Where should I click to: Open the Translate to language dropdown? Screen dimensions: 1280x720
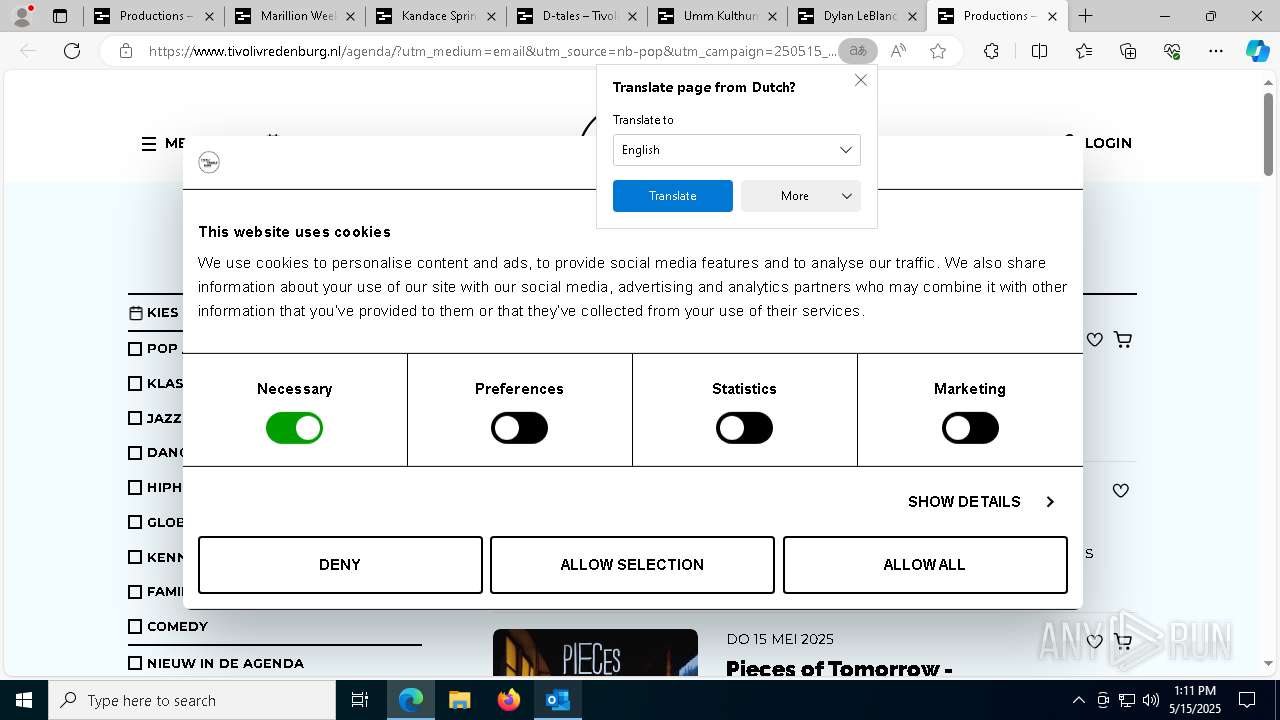tap(737, 150)
